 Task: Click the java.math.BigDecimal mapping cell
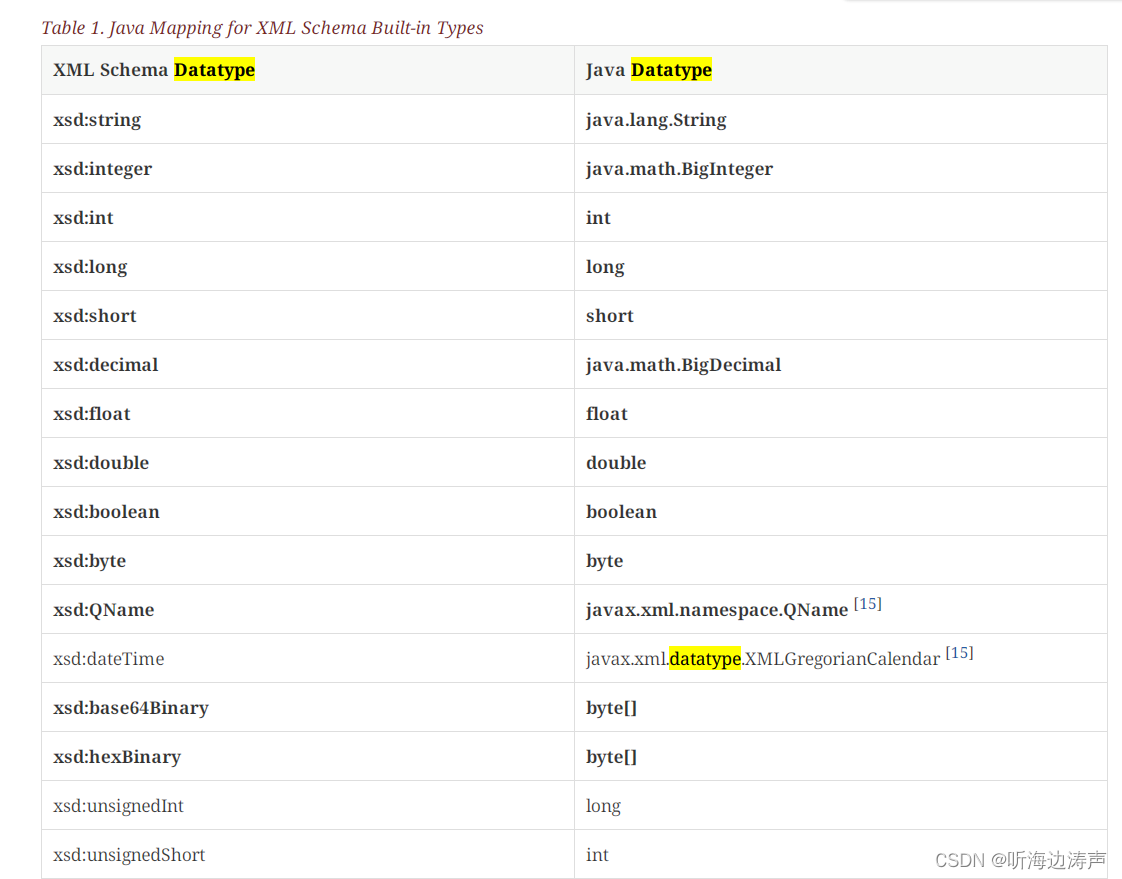tap(683, 364)
